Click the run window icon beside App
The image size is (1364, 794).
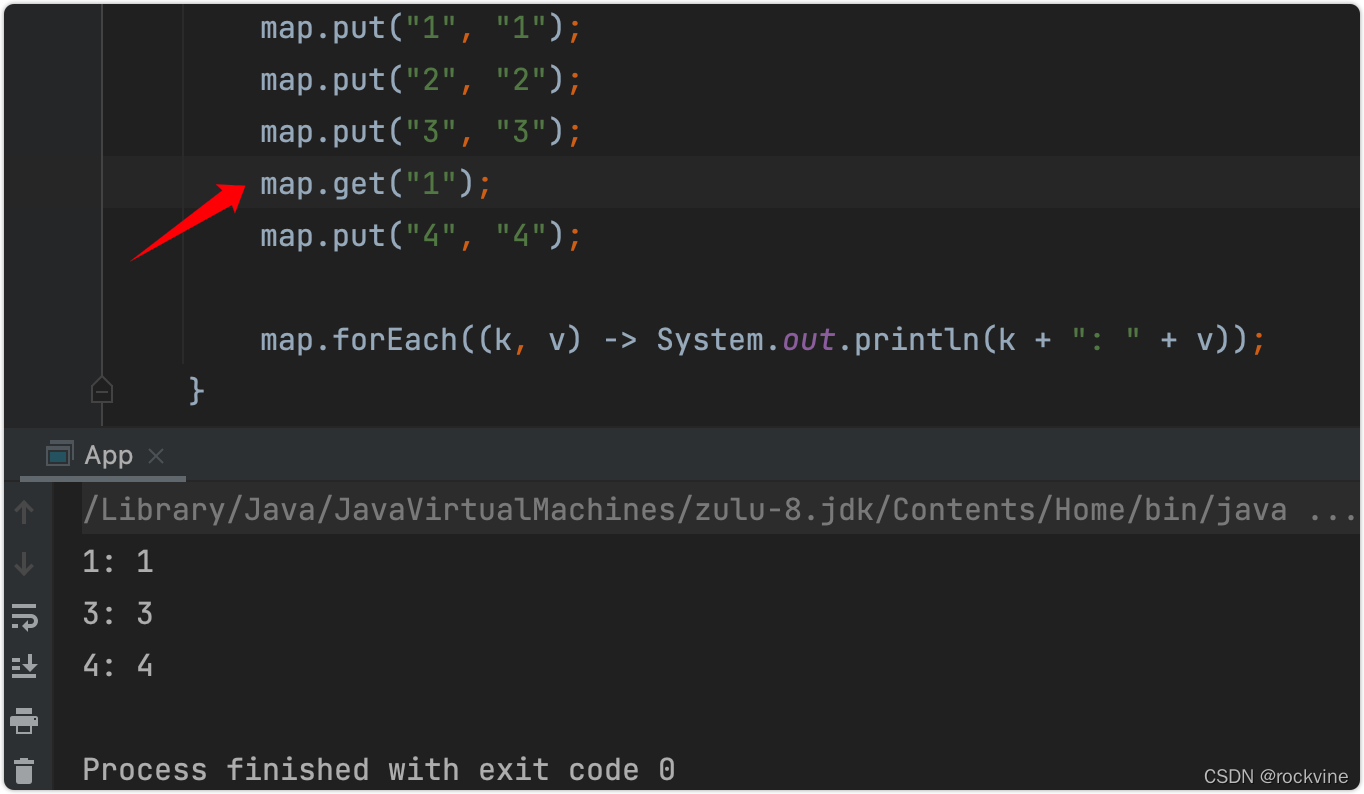(x=60, y=454)
